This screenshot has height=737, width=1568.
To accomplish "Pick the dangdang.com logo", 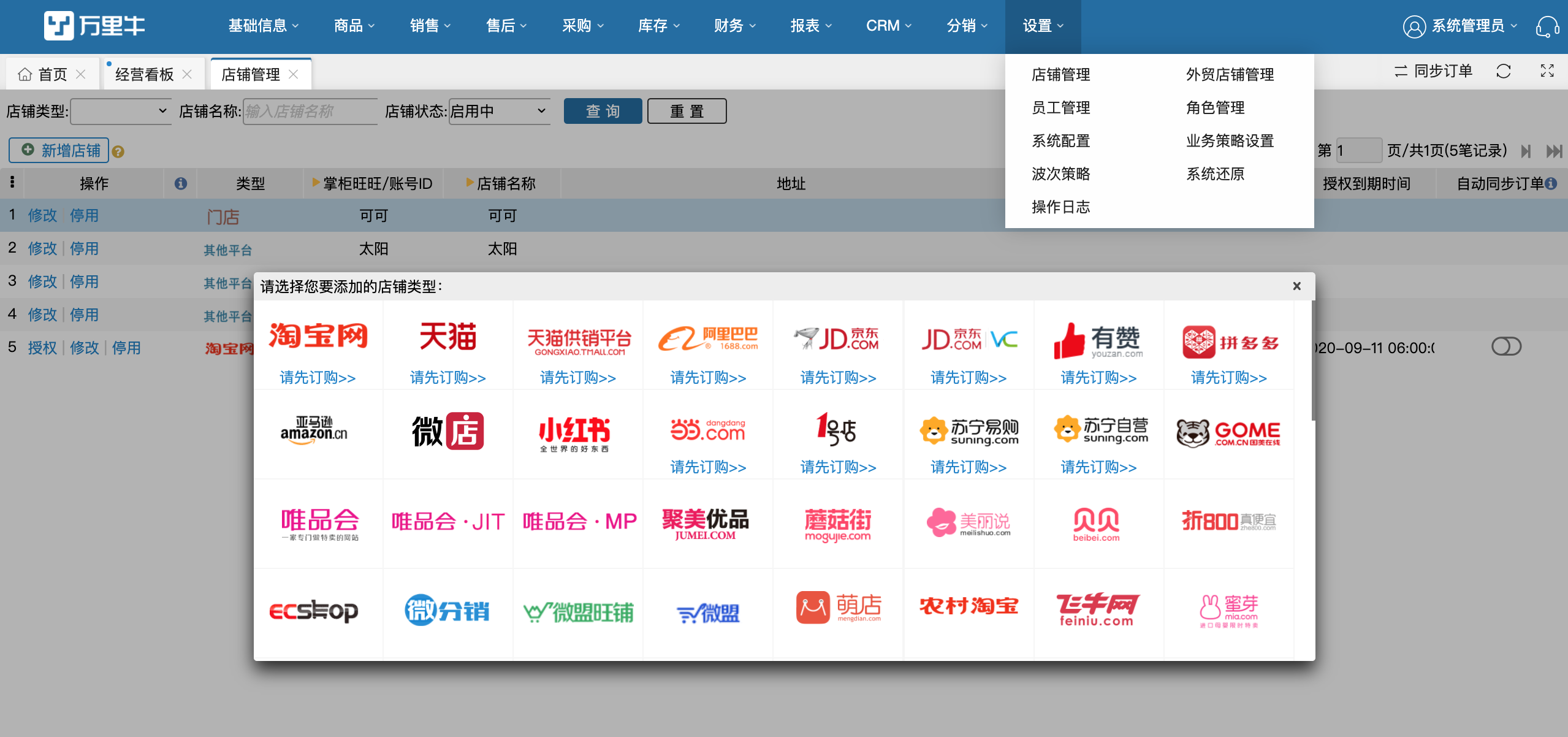I will [x=708, y=430].
